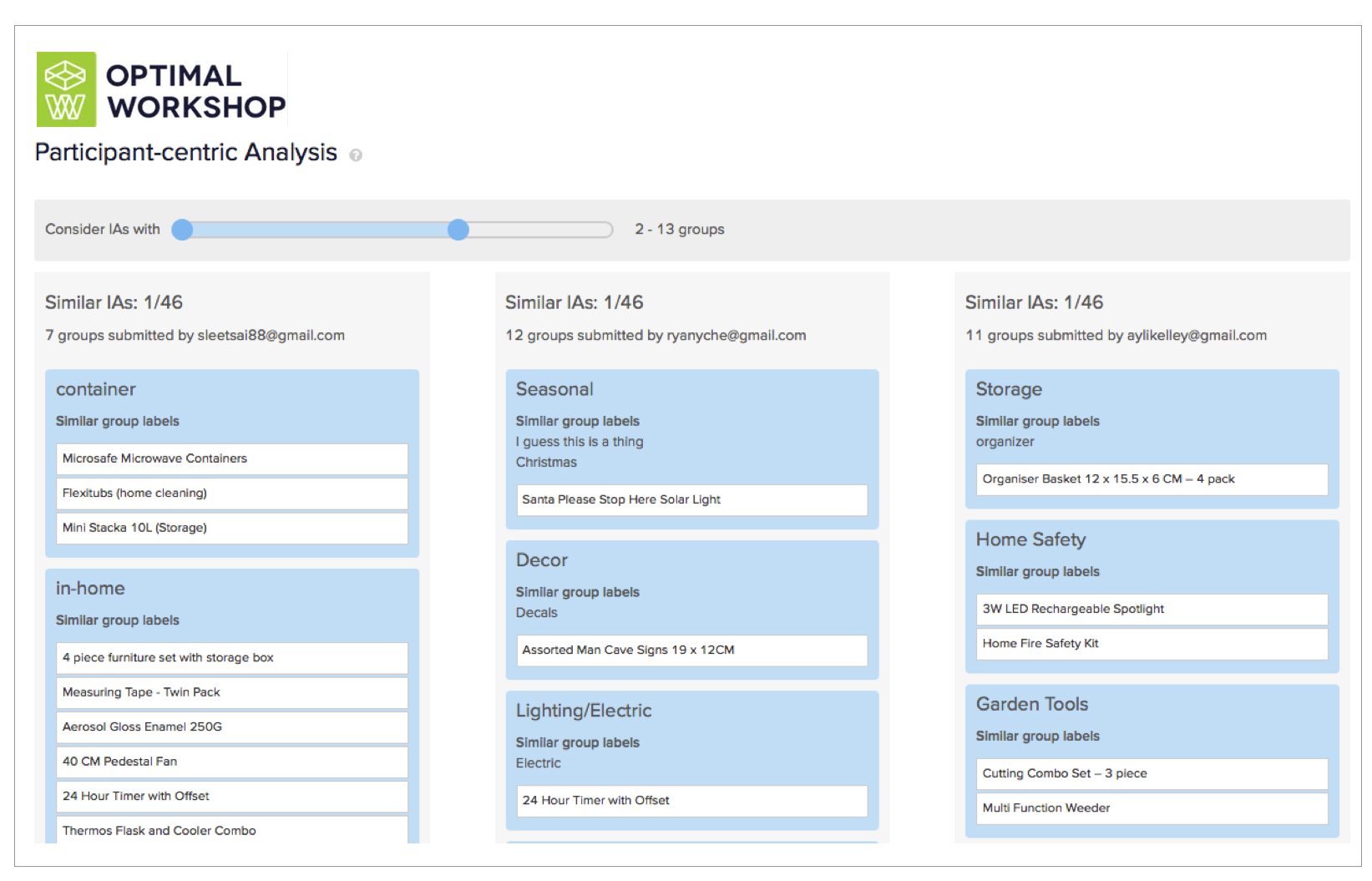Screen dimensions: 1372x881
Task: Click the Optimal Workshop logo
Action: click(161, 89)
